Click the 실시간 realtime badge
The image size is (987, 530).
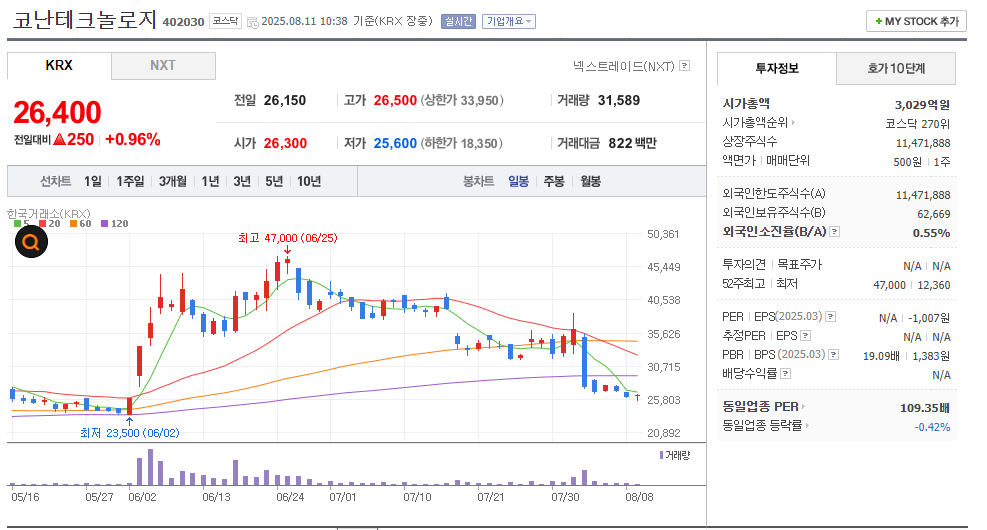pyautogui.click(x=458, y=21)
